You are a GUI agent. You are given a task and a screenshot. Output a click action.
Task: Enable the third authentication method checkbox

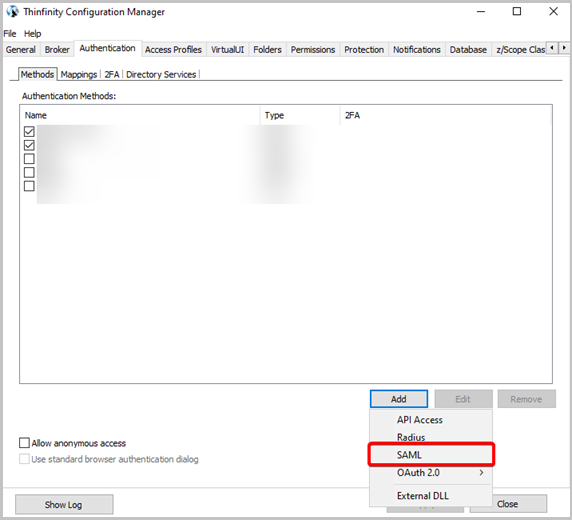tap(29, 159)
